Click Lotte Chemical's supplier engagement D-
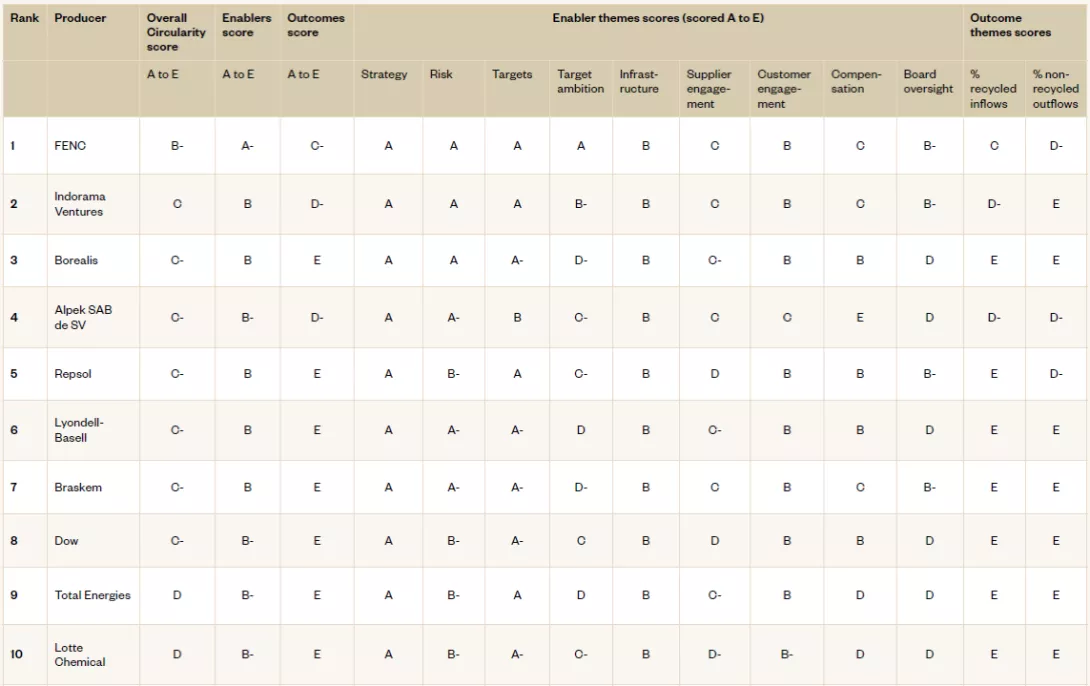This screenshot has height=686, width=1090. pyautogui.click(x=715, y=655)
